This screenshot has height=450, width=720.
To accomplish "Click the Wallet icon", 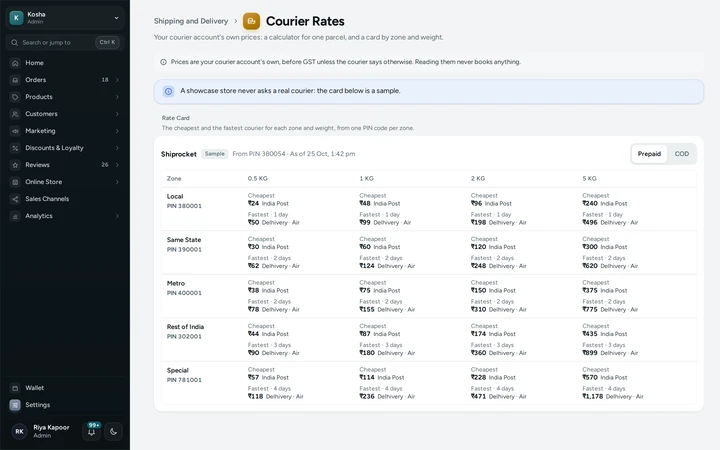I will coord(15,388).
